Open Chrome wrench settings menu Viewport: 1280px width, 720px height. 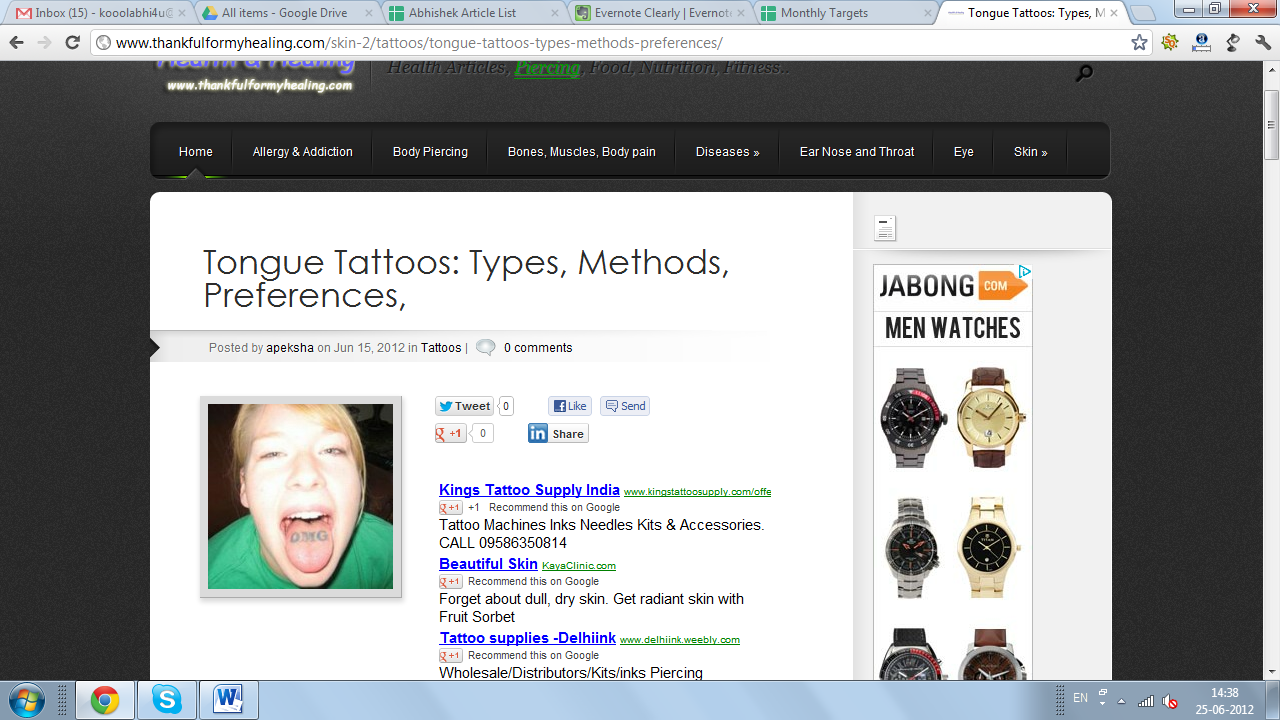tap(1262, 43)
